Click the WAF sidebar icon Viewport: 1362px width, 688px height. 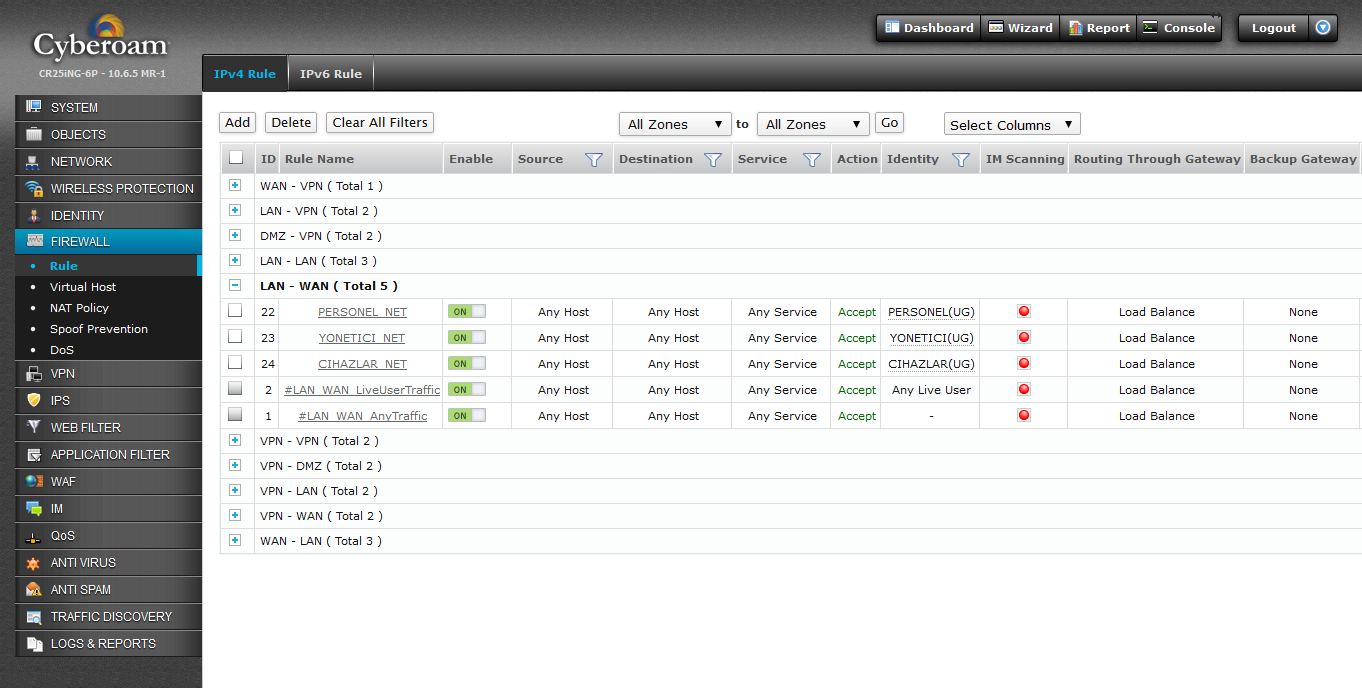[x=34, y=481]
